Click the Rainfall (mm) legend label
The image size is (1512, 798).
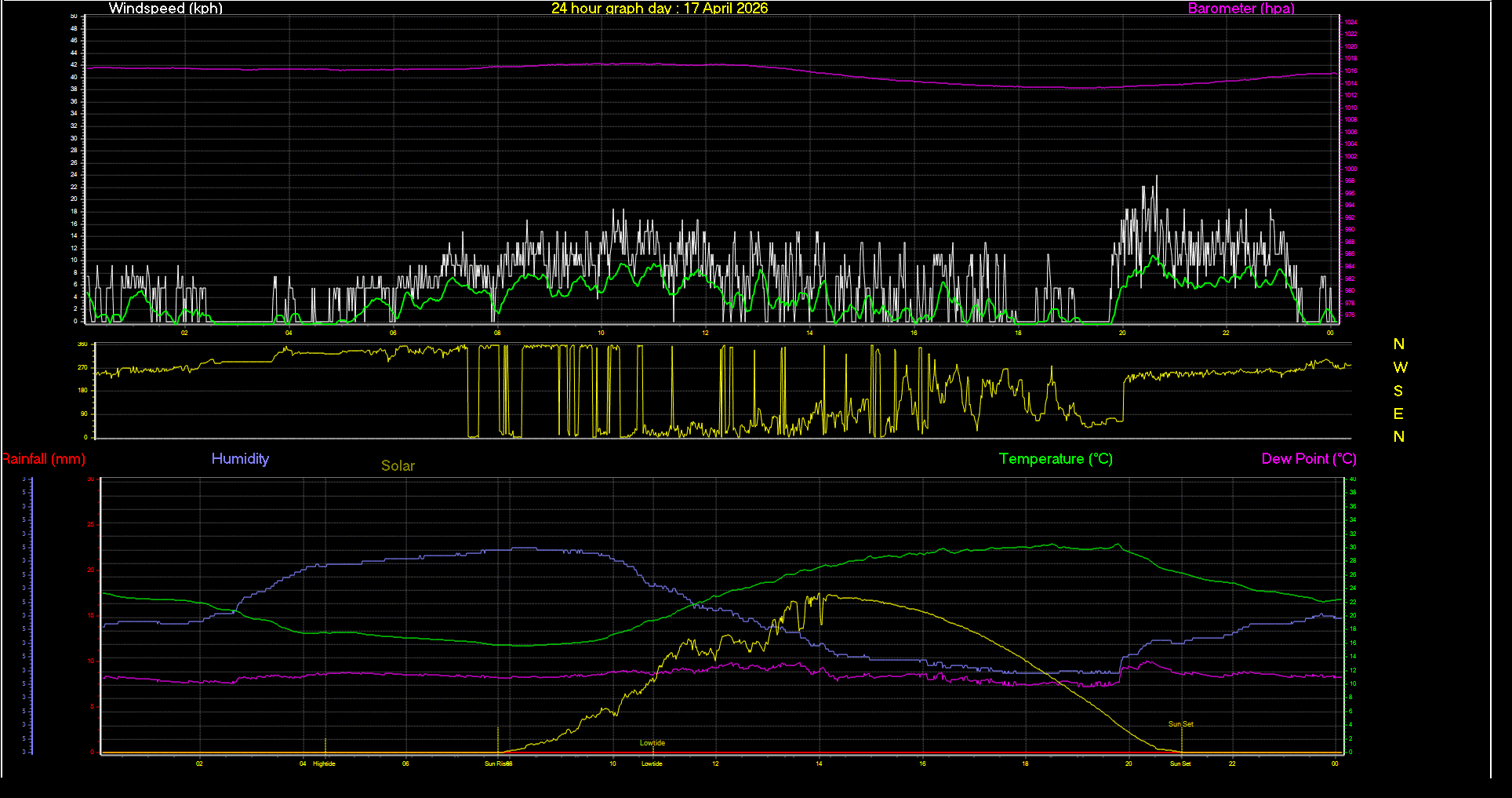(43, 459)
